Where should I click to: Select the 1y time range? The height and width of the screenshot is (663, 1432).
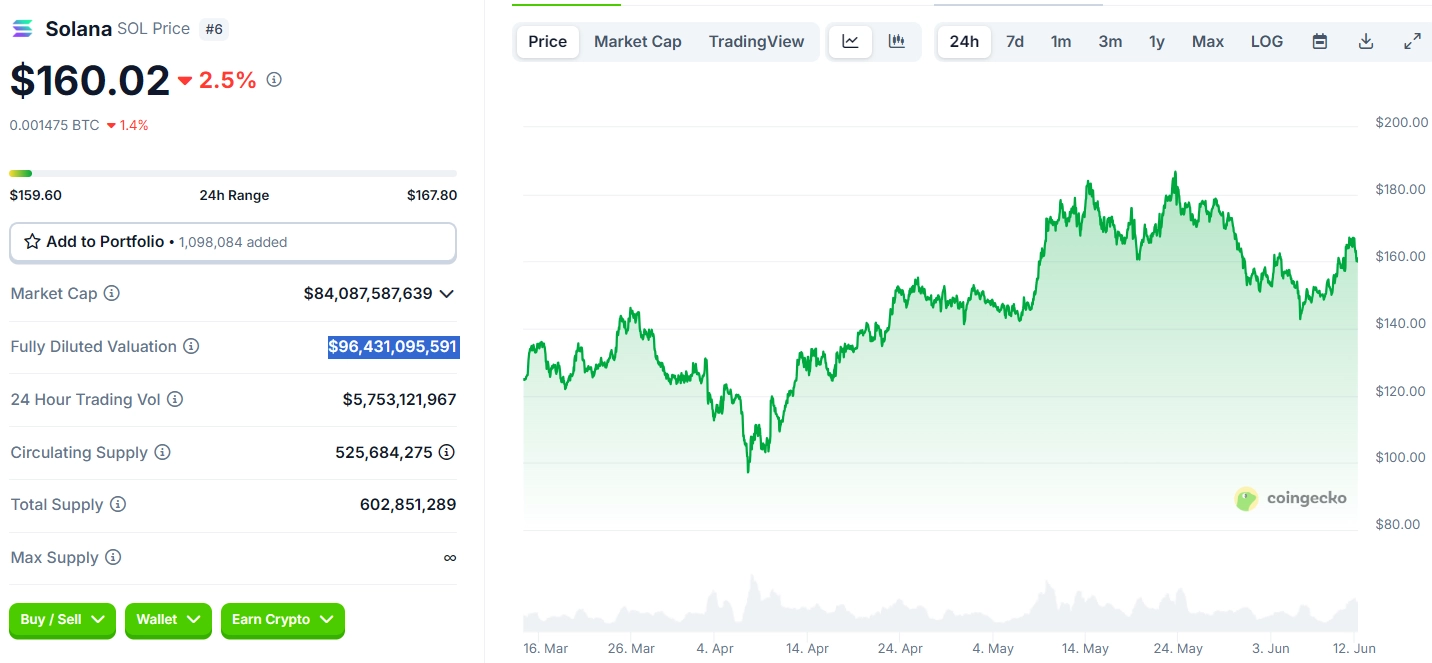tap(1157, 42)
